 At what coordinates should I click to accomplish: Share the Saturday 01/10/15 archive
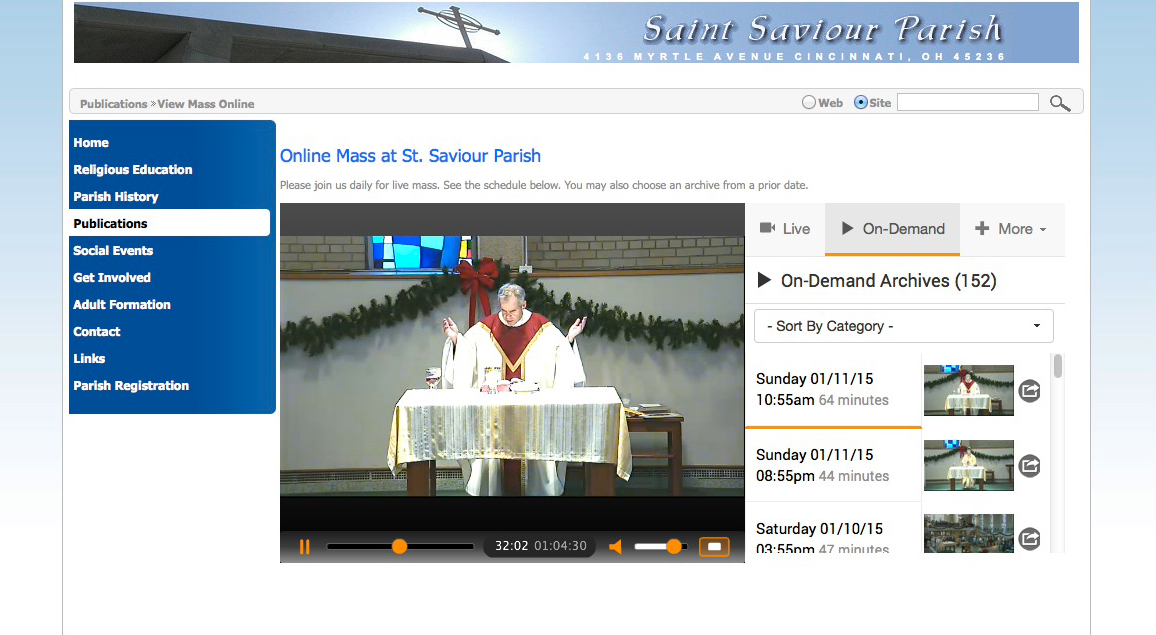1029,539
